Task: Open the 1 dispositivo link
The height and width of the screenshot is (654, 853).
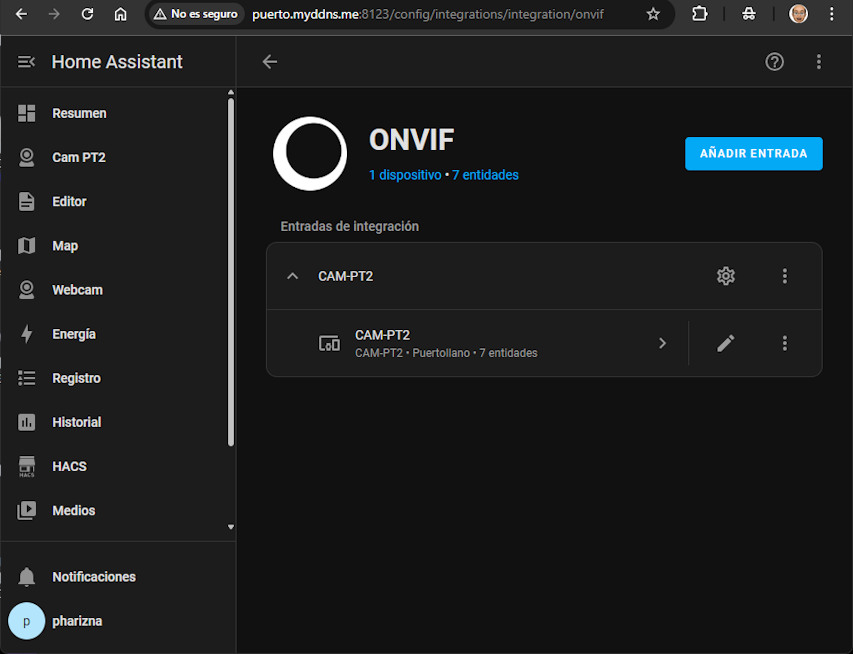Action: 405,175
